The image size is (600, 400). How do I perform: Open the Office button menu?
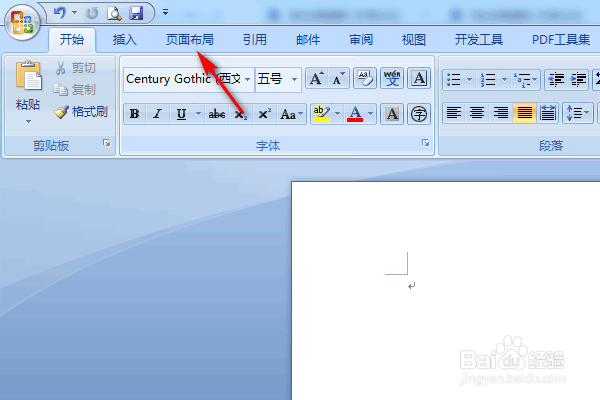(22, 23)
